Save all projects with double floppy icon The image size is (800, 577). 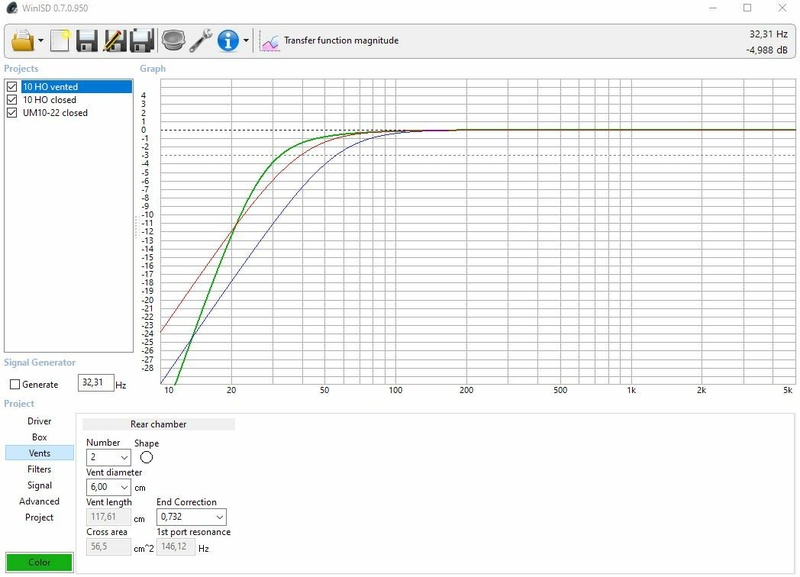(142, 40)
